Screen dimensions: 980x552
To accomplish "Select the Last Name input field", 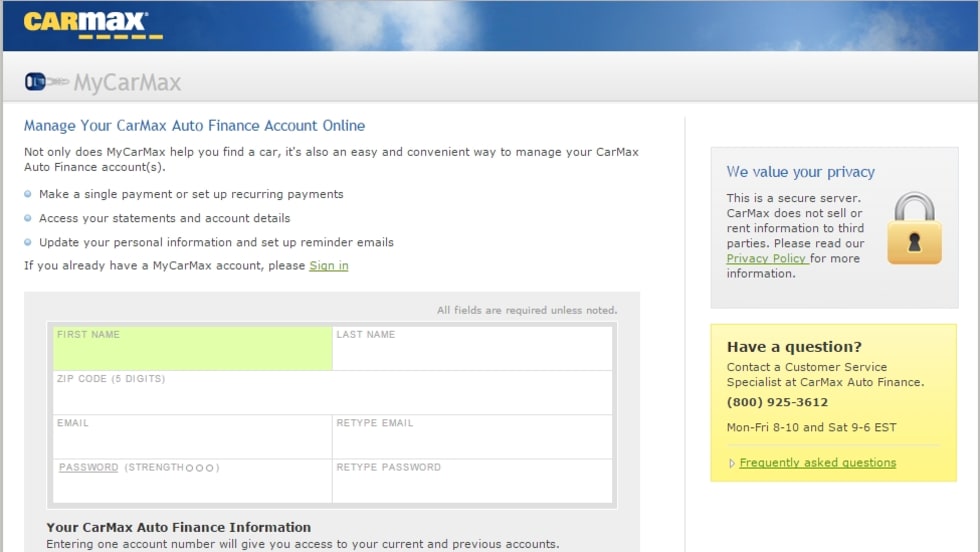I will click(x=472, y=353).
